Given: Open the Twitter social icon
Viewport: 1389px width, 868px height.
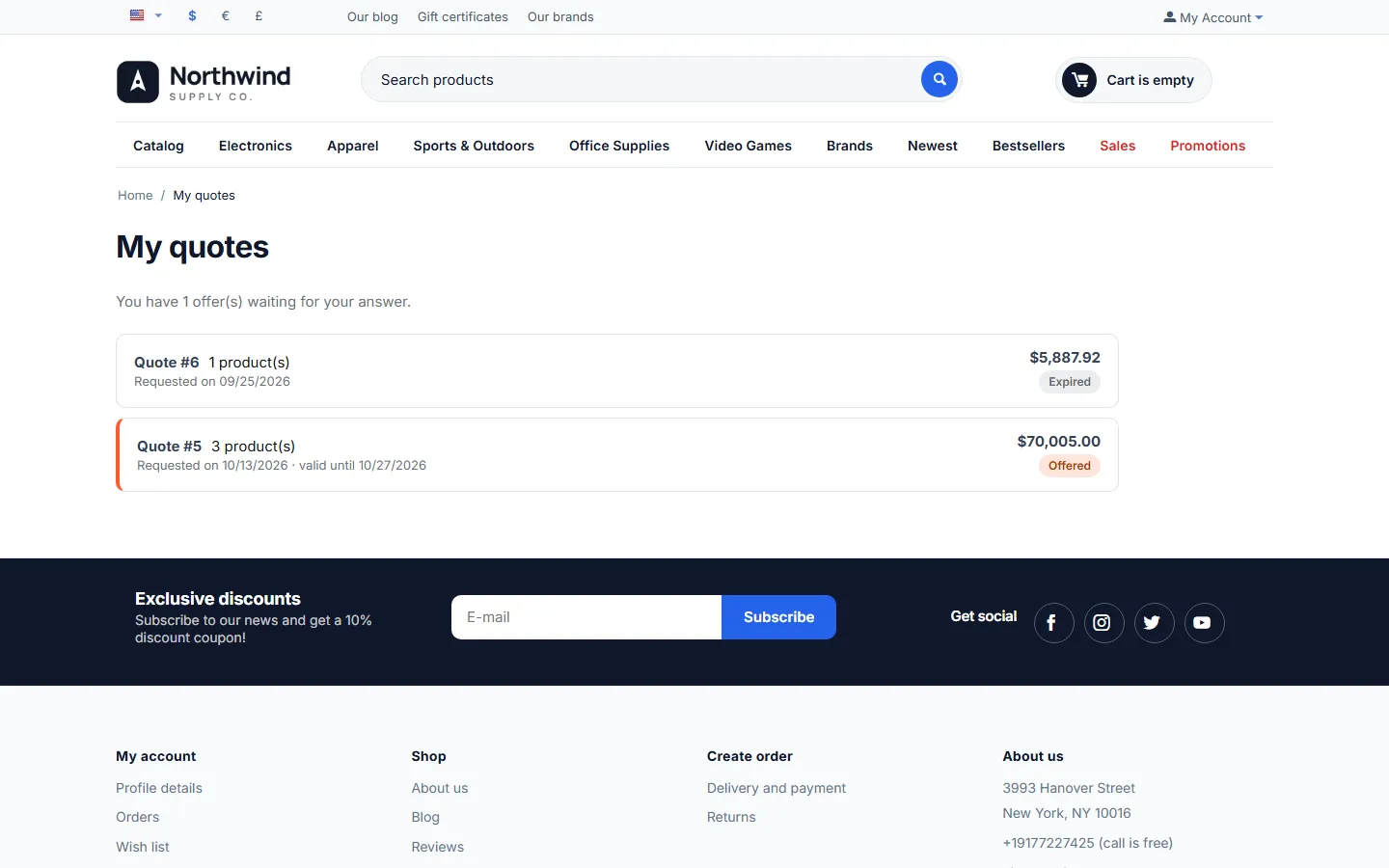Looking at the screenshot, I should [1154, 623].
